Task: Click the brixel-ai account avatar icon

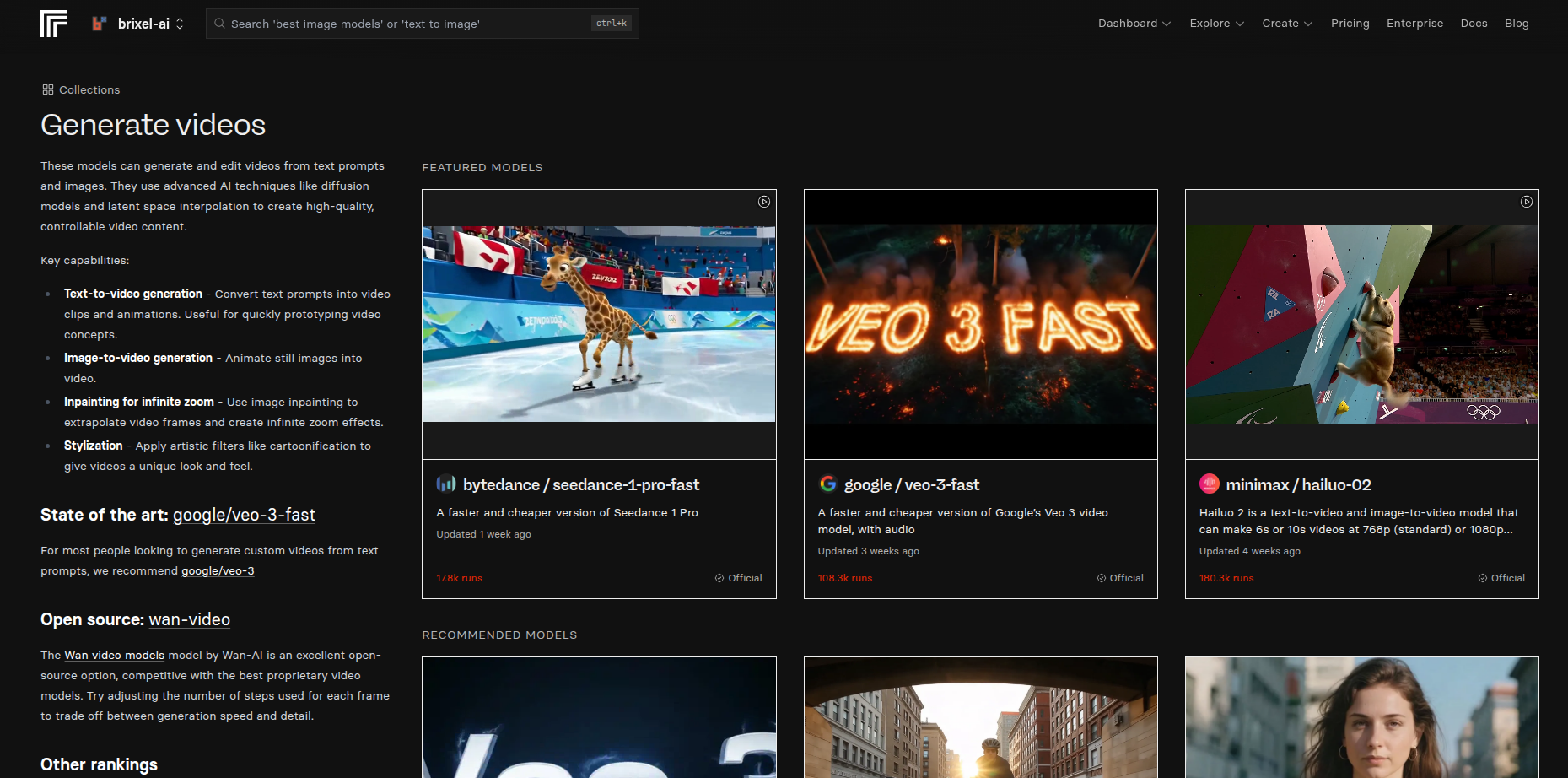Action: [x=100, y=24]
